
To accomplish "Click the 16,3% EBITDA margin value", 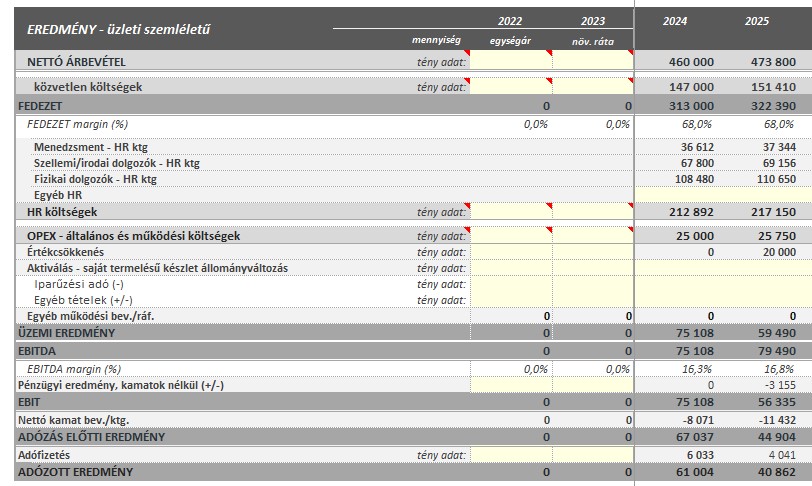I will (x=697, y=369).
